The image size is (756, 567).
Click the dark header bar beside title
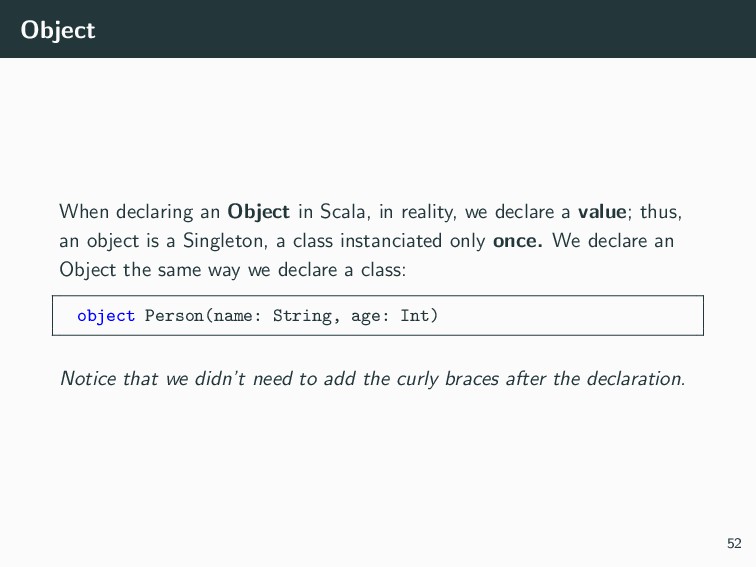pos(424,29)
